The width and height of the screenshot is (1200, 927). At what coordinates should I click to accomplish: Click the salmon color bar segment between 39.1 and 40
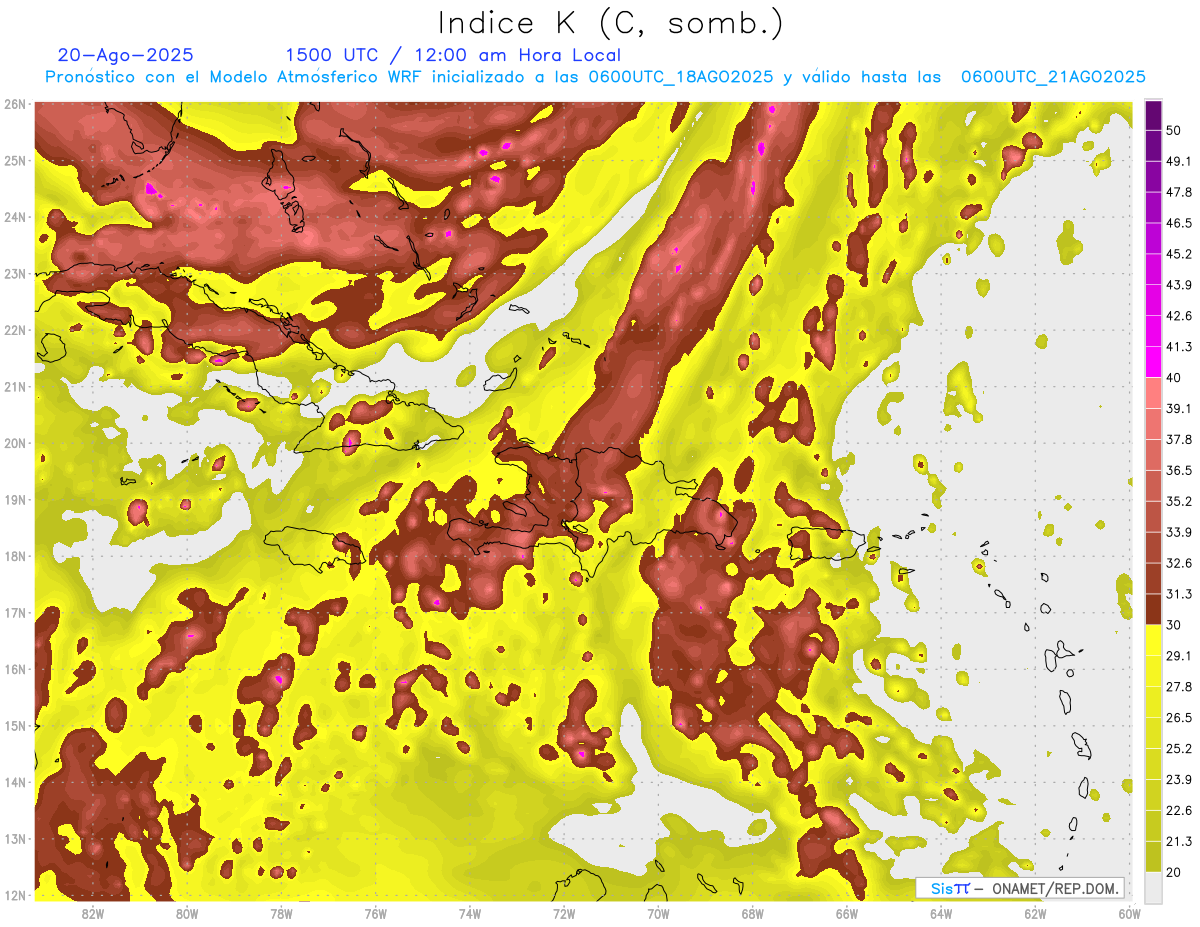[1153, 393]
